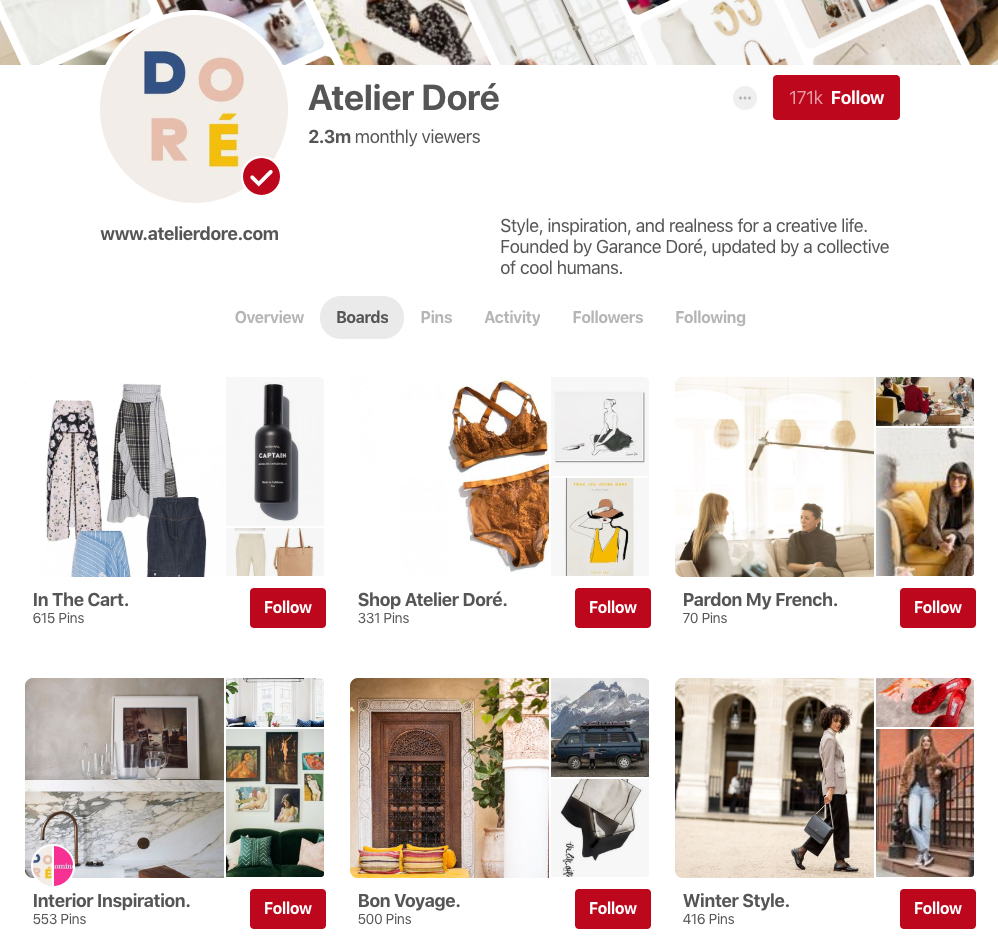The height and width of the screenshot is (950, 998).
Task: Follow the Winter Style board
Action: (x=938, y=909)
